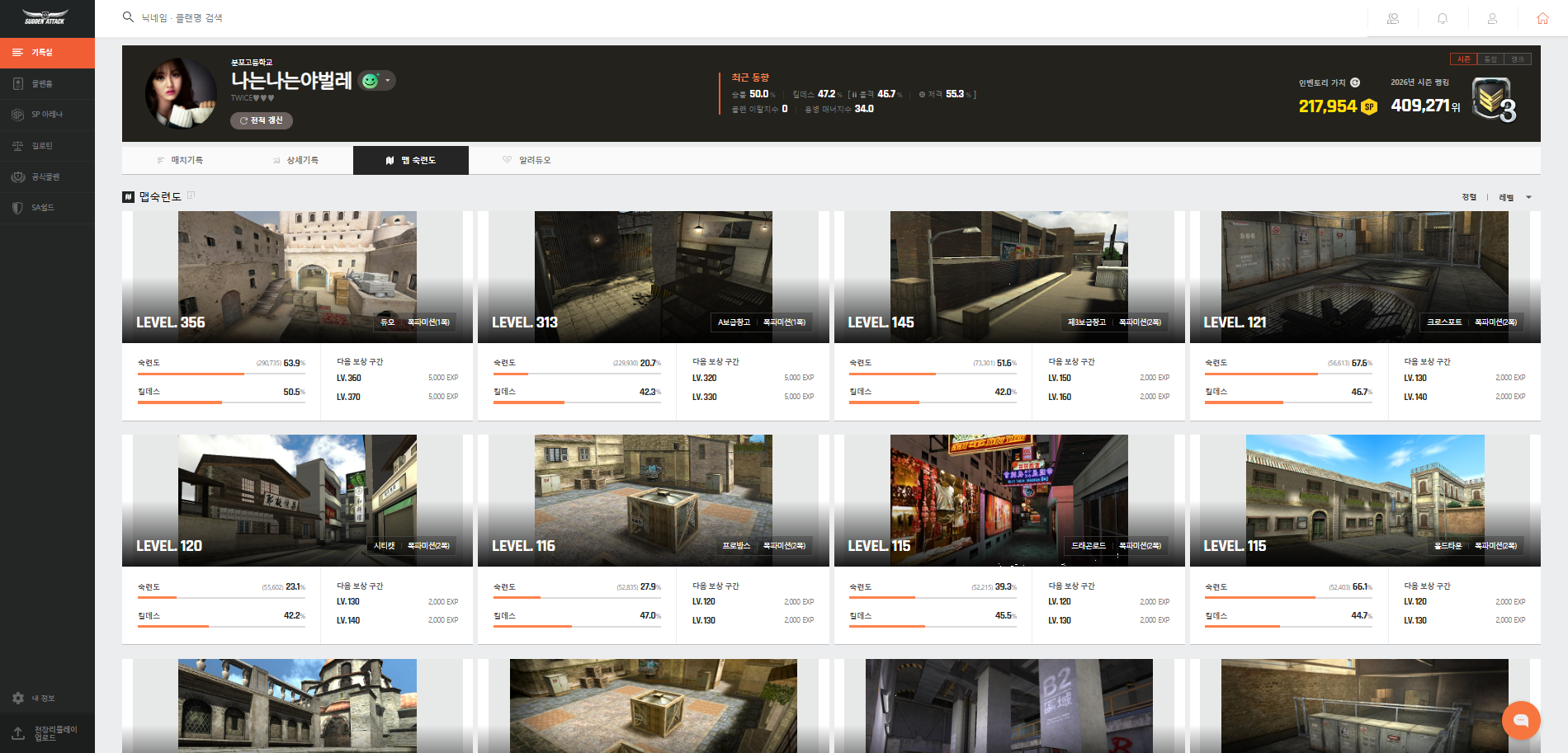Go to SP 아레나 in the sidebar

pyautogui.click(x=47, y=115)
